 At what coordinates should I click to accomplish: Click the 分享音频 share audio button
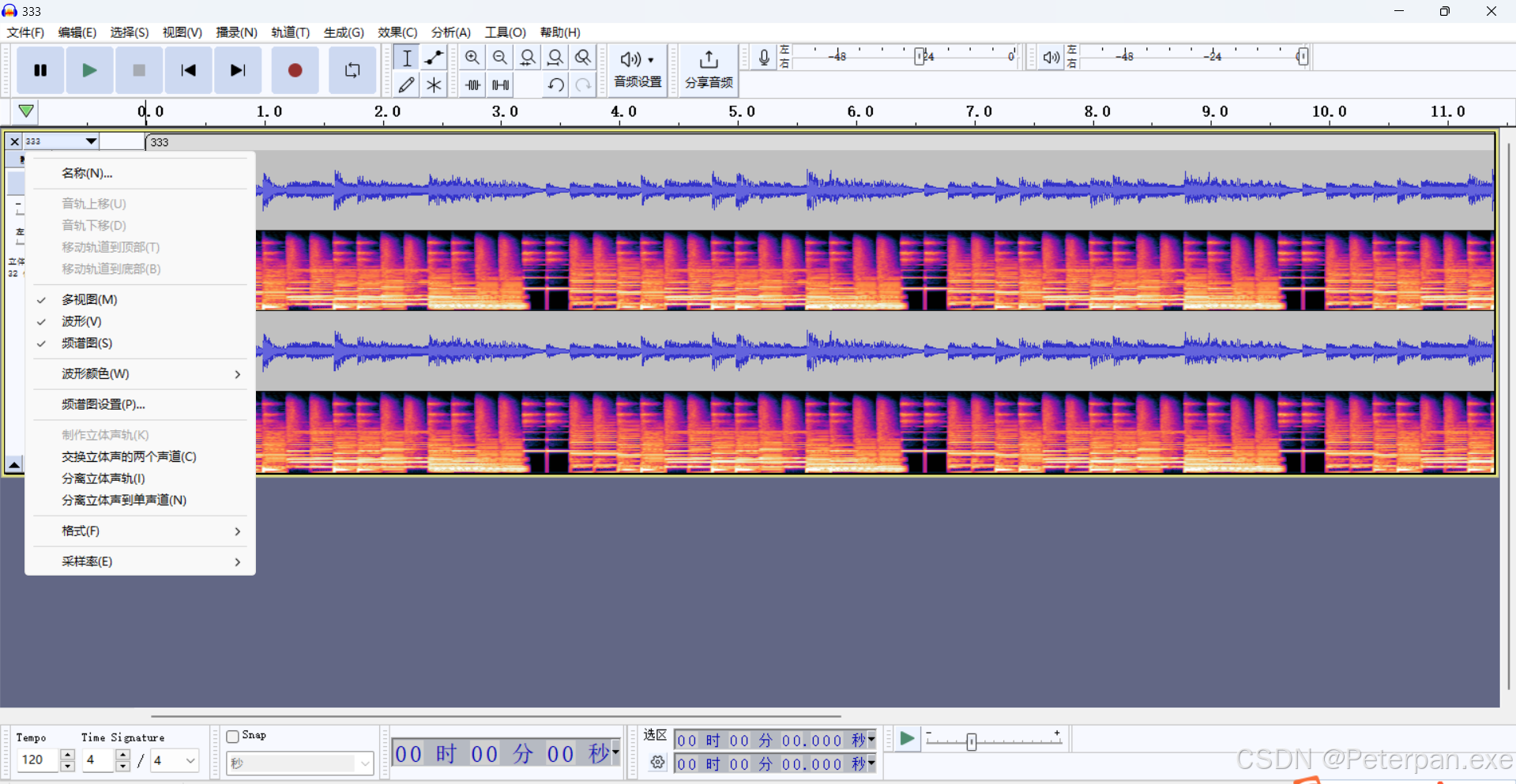tap(709, 70)
